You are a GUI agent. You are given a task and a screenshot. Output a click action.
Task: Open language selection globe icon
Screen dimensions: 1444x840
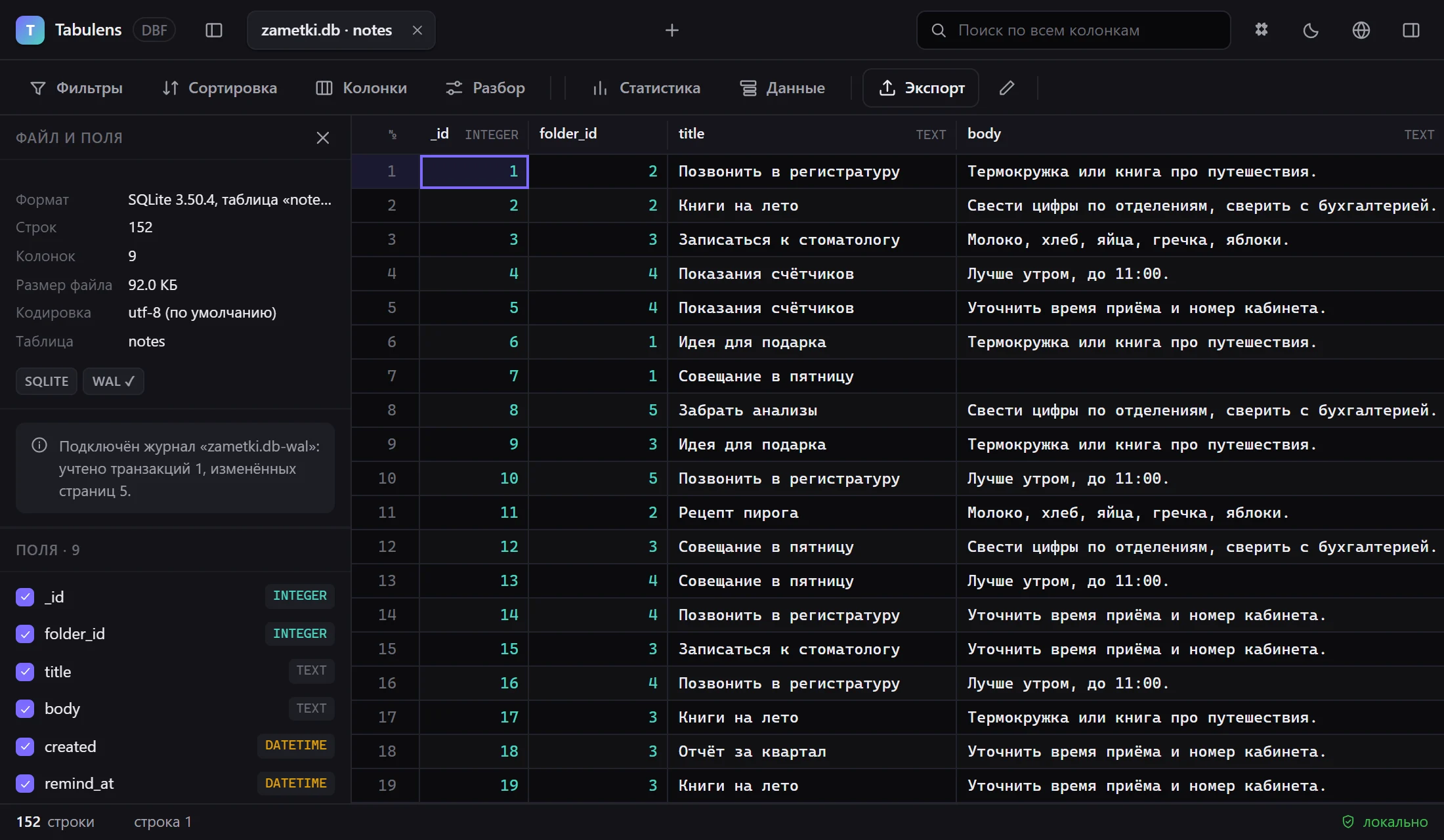pyautogui.click(x=1361, y=30)
